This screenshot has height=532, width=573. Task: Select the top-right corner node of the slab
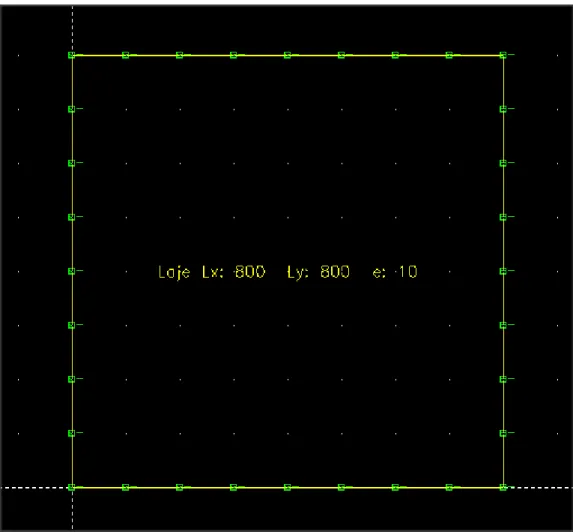(x=503, y=55)
